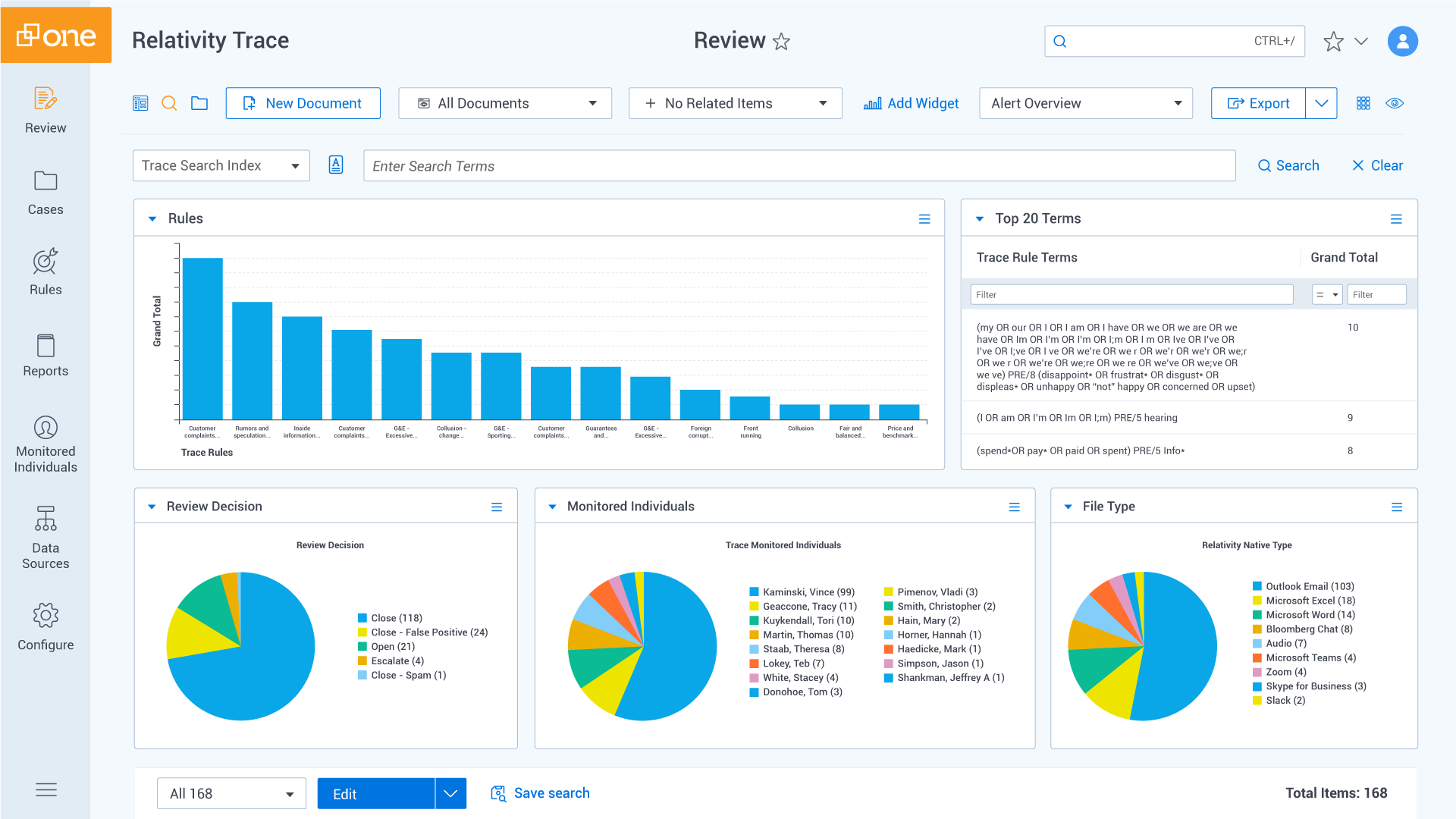The image size is (1456, 819).
Task: Collapse the Top 20 Terms widget
Action: pyautogui.click(x=979, y=218)
